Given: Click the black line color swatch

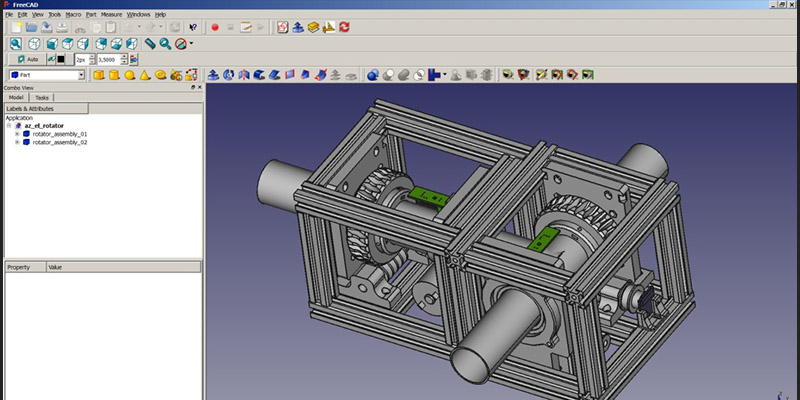Looking at the screenshot, I should (x=61, y=59).
